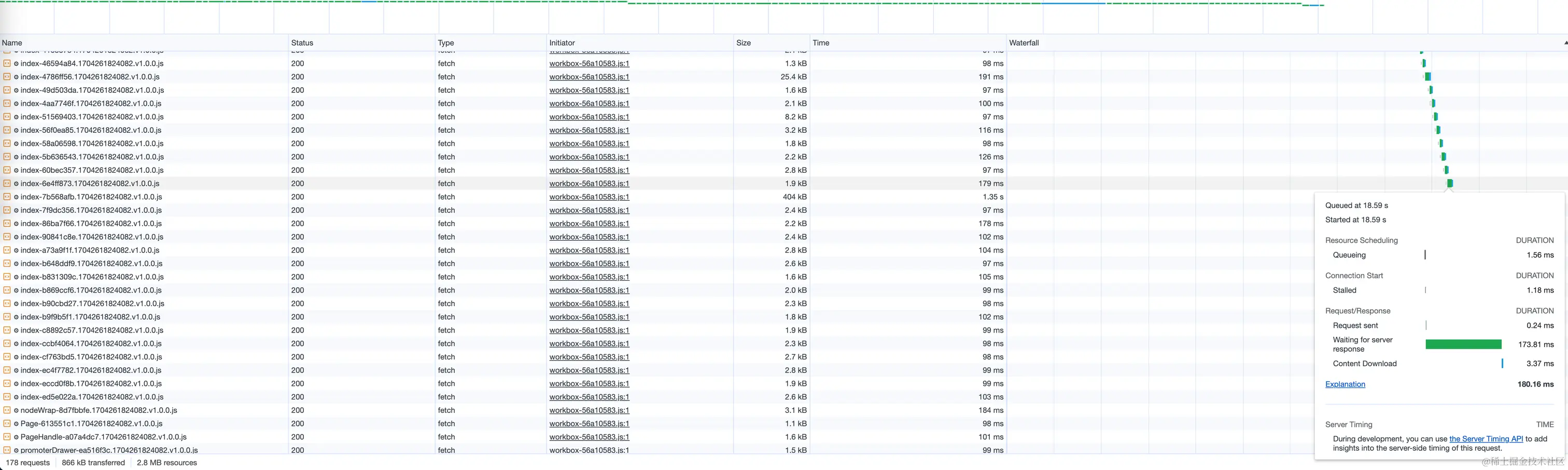
Task: Click the file icon for index-c8892c57
Action: click(x=7, y=330)
